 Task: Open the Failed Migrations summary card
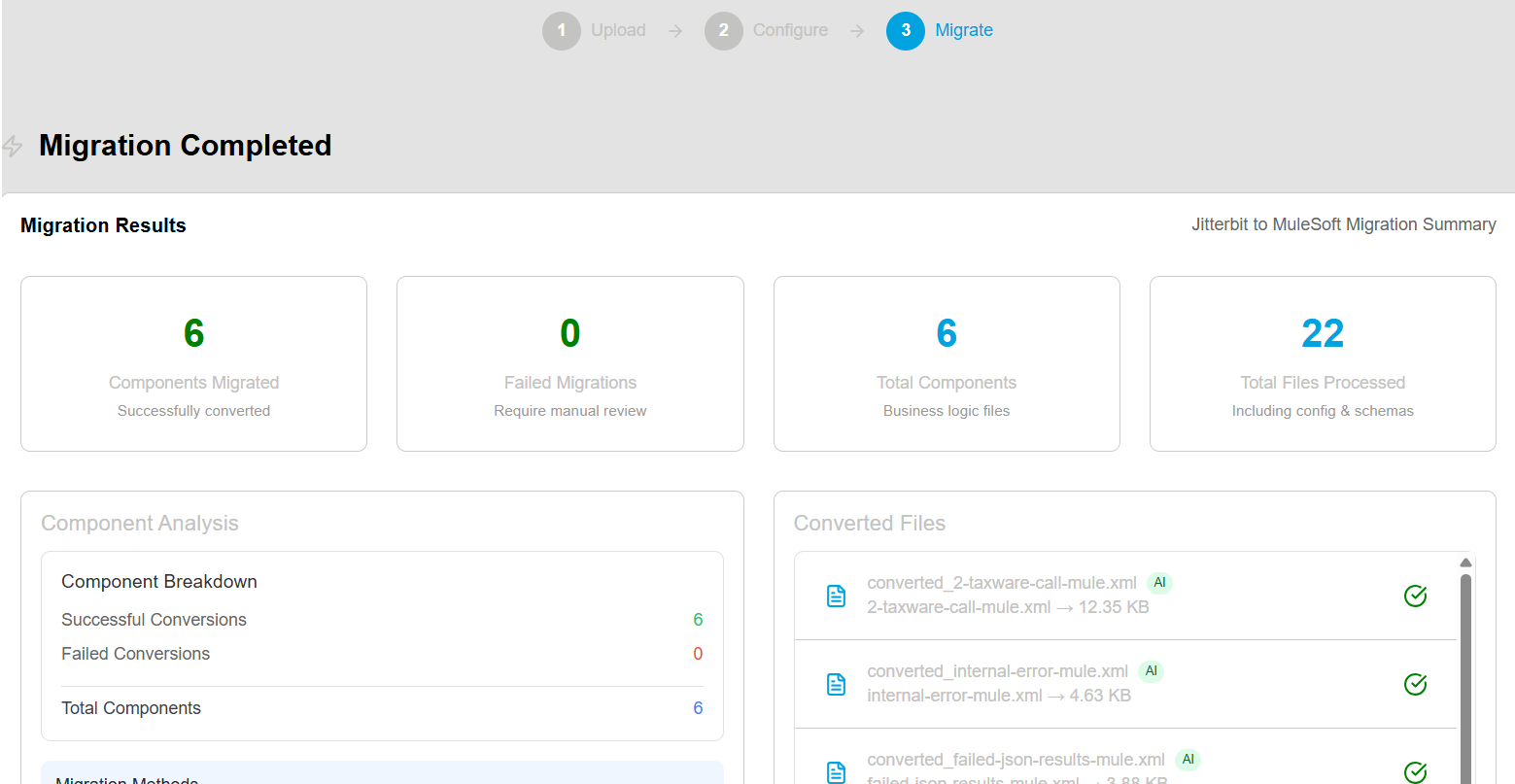coord(569,364)
